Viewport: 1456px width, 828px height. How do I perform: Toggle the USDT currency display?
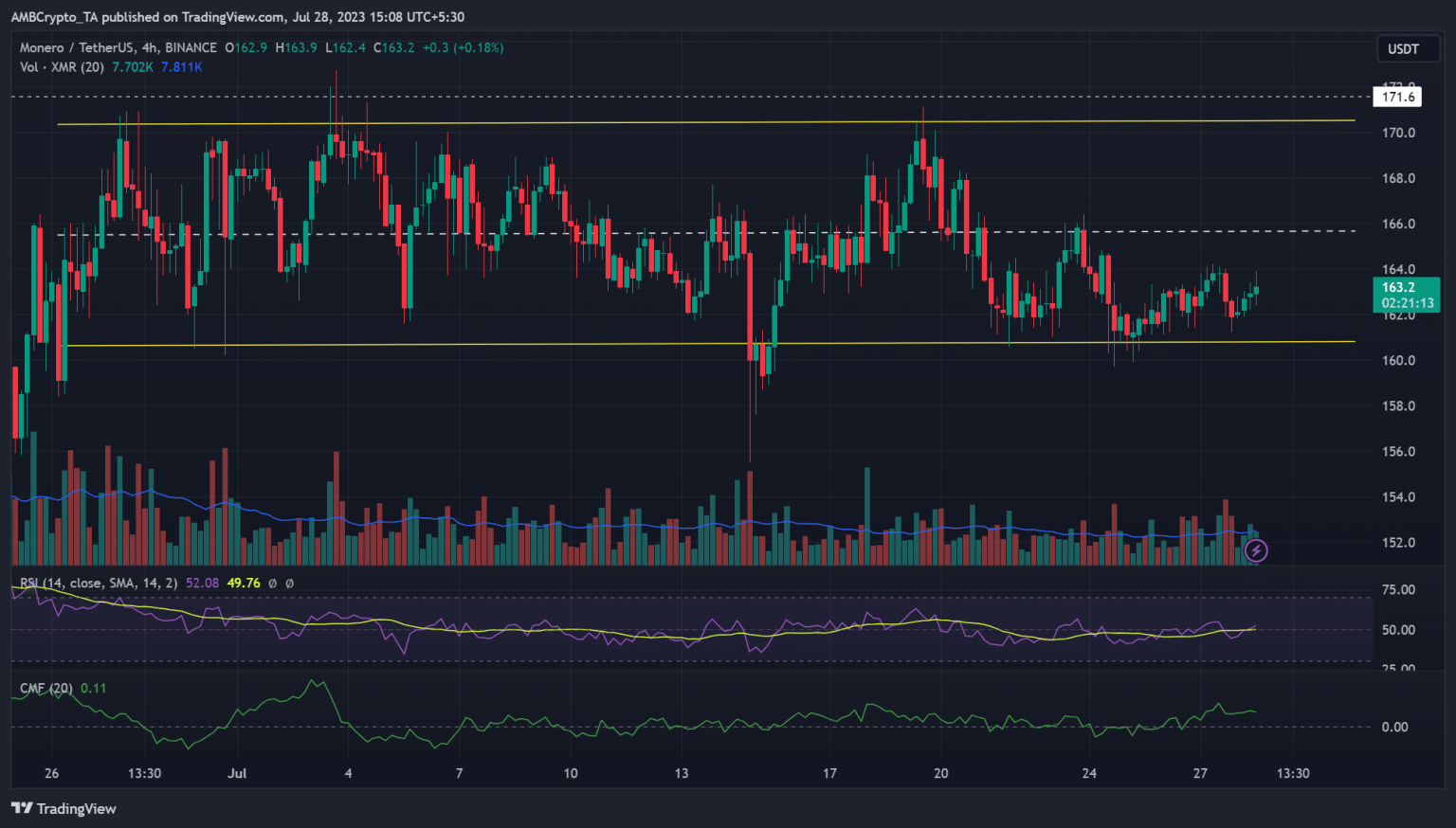[1408, 48]
